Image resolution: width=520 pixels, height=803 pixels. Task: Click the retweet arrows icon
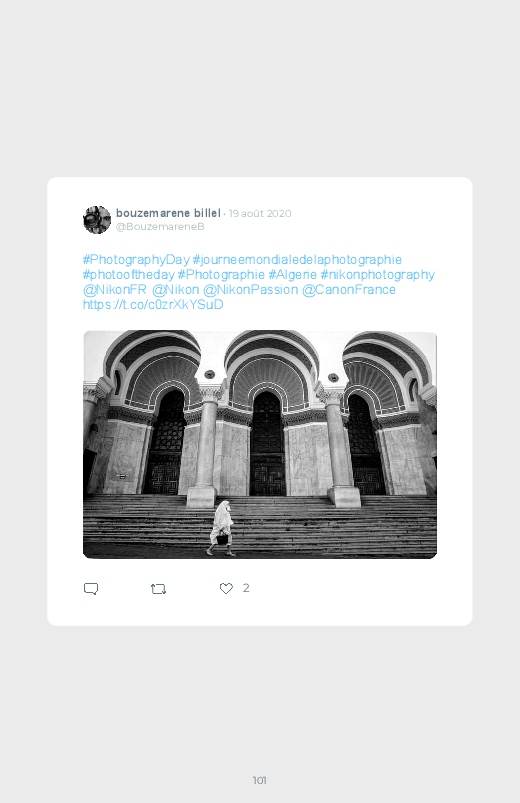158,589
